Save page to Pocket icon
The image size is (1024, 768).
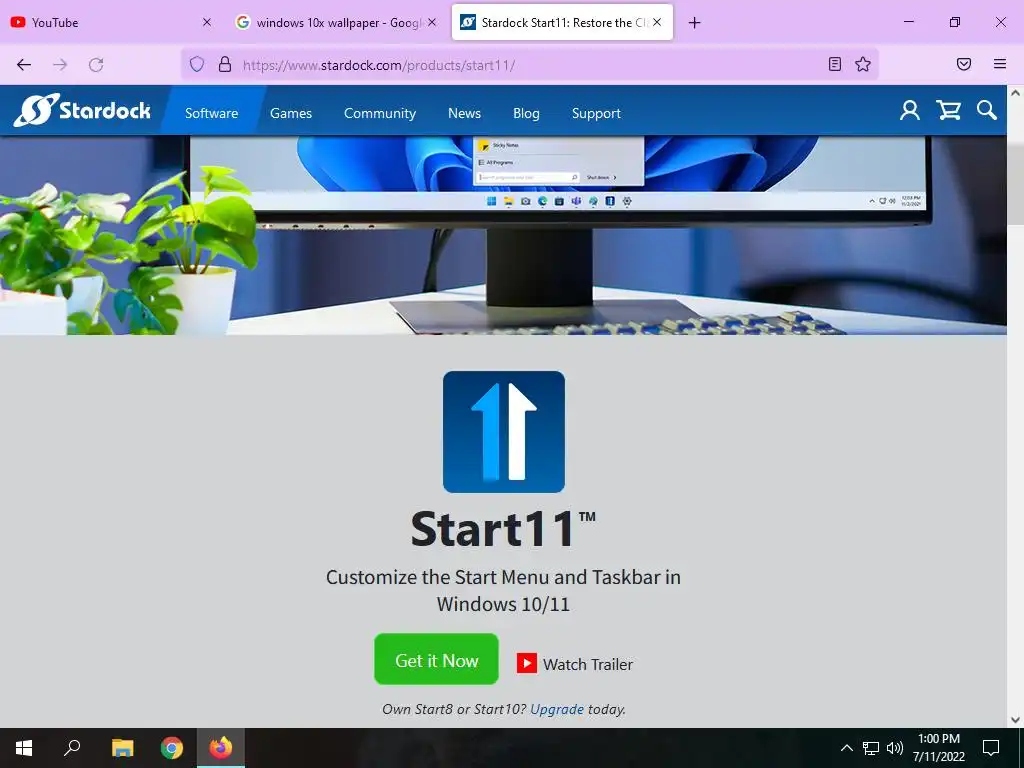pos(964,64)
